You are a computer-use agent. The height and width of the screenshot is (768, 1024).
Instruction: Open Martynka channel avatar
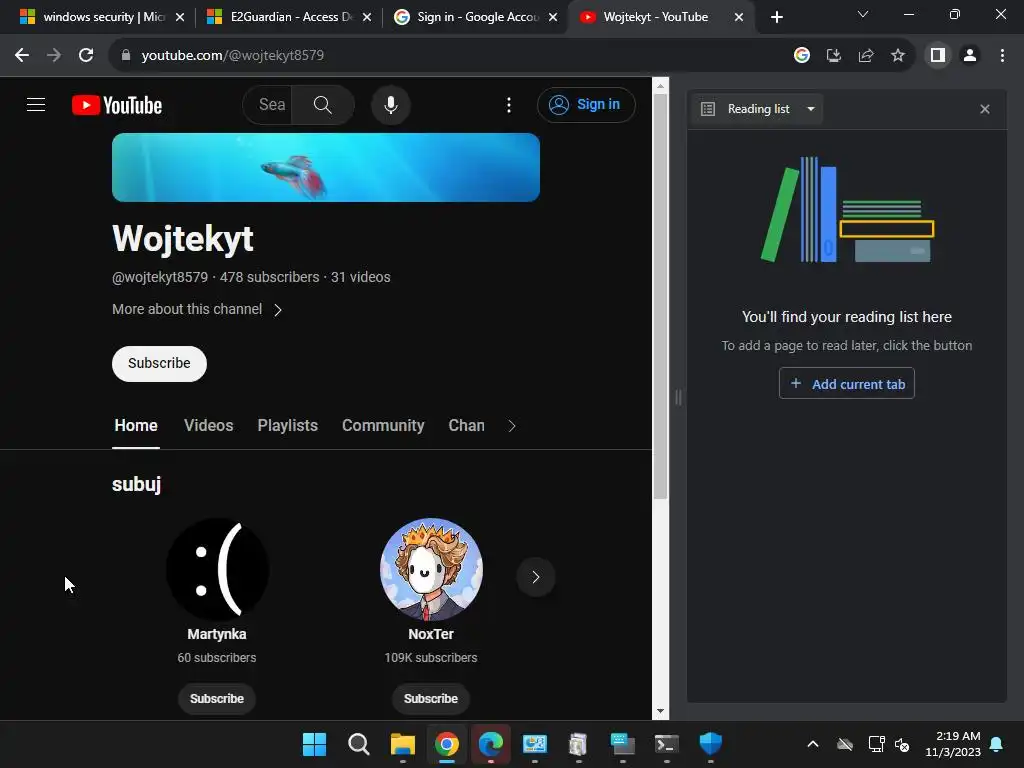[217, 569]
